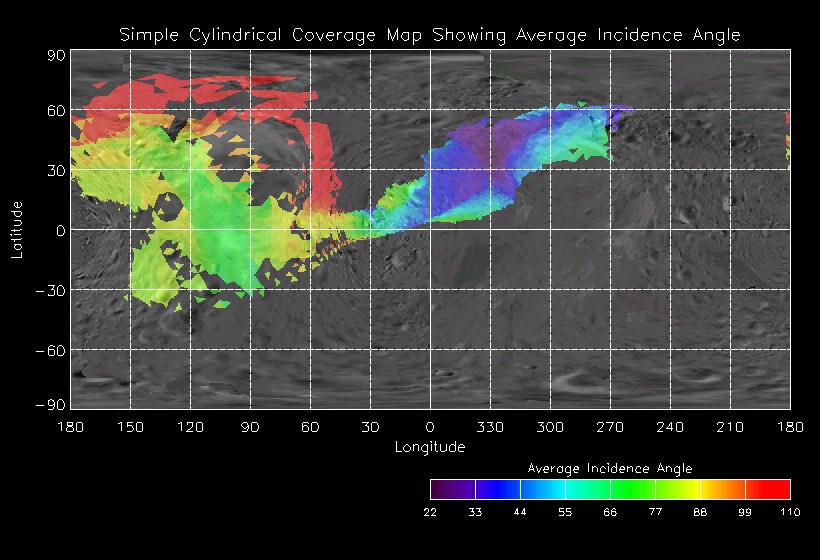Click longitude tick label '210'

click(730, 427)
